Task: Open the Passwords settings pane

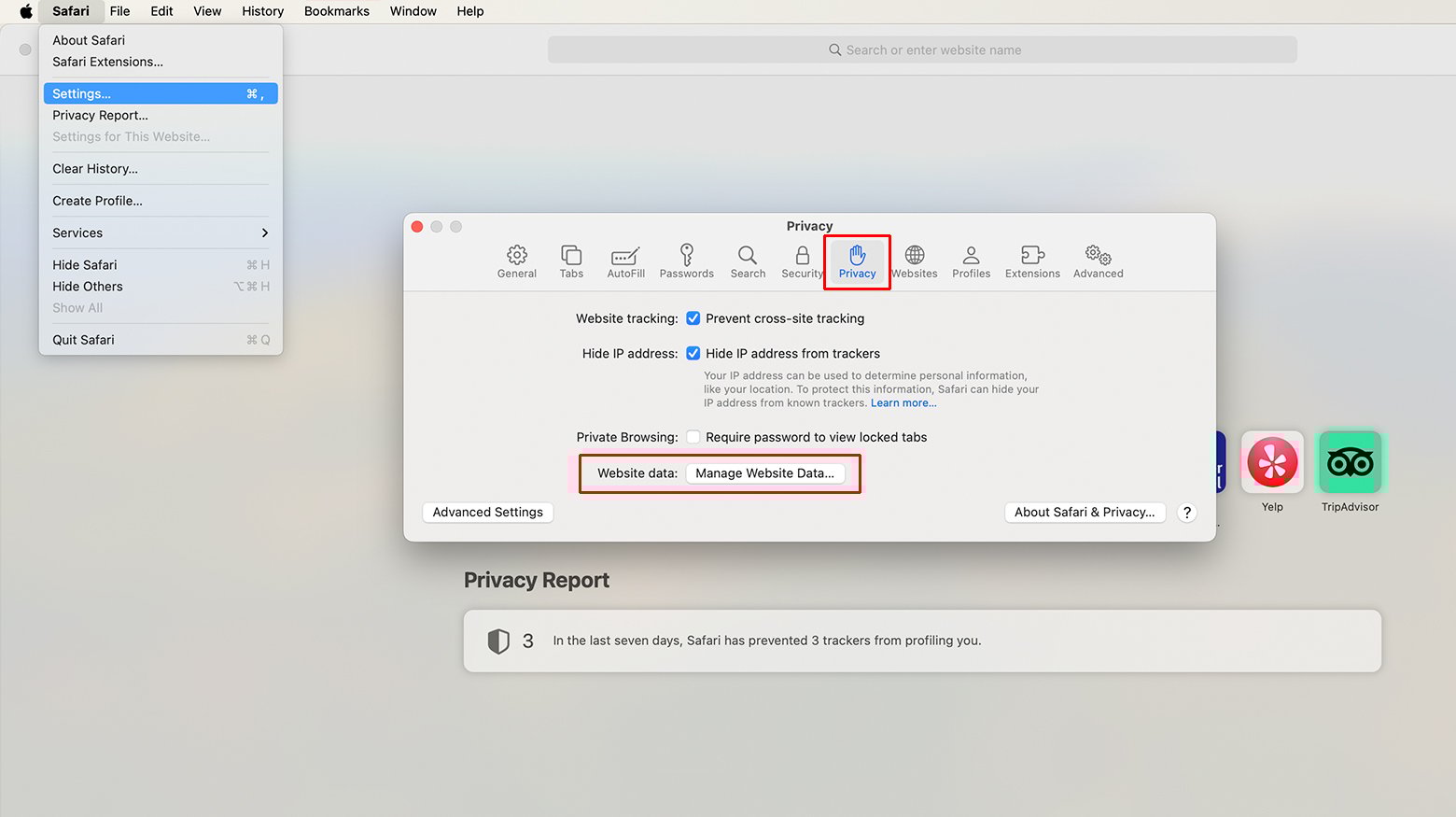Action: (x=686, y=261)
